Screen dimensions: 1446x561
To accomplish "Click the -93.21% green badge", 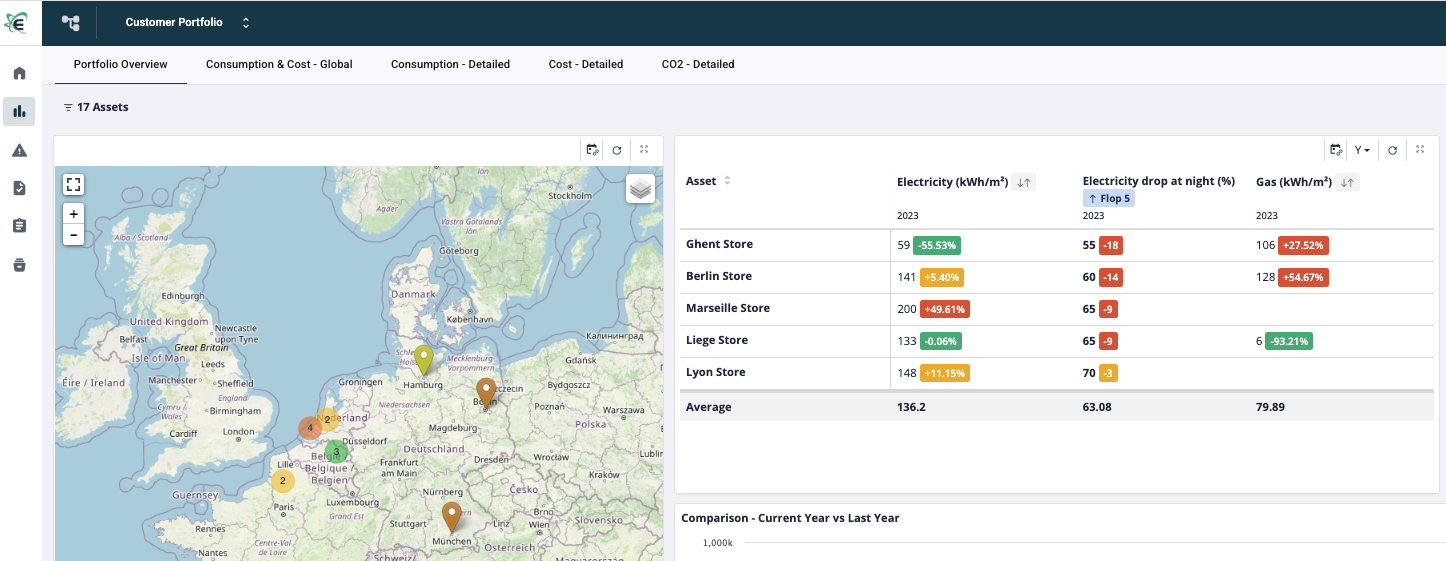I will [x=1288, y=341].
